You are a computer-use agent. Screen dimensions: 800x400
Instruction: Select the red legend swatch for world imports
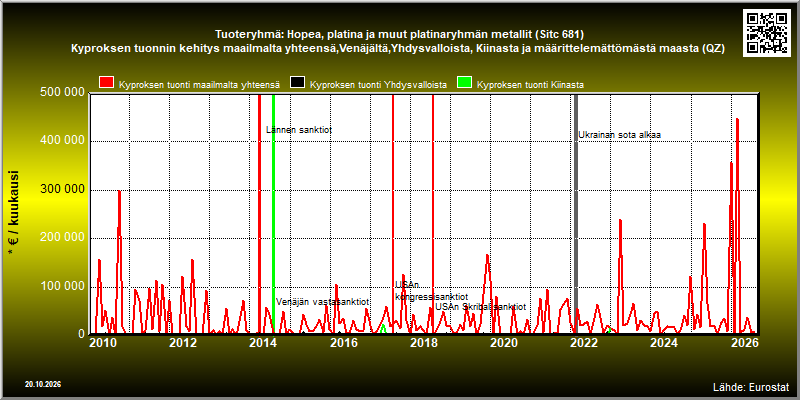(106, 83)
